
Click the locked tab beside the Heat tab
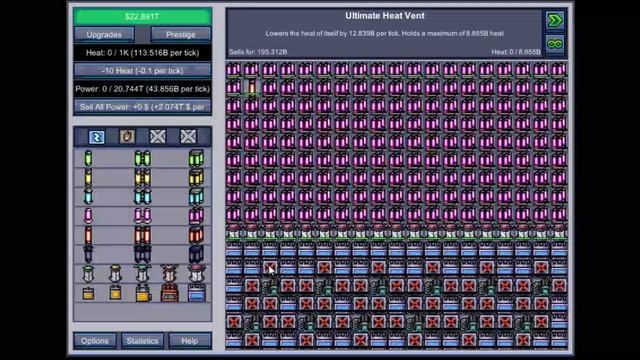tap(158, 137)
